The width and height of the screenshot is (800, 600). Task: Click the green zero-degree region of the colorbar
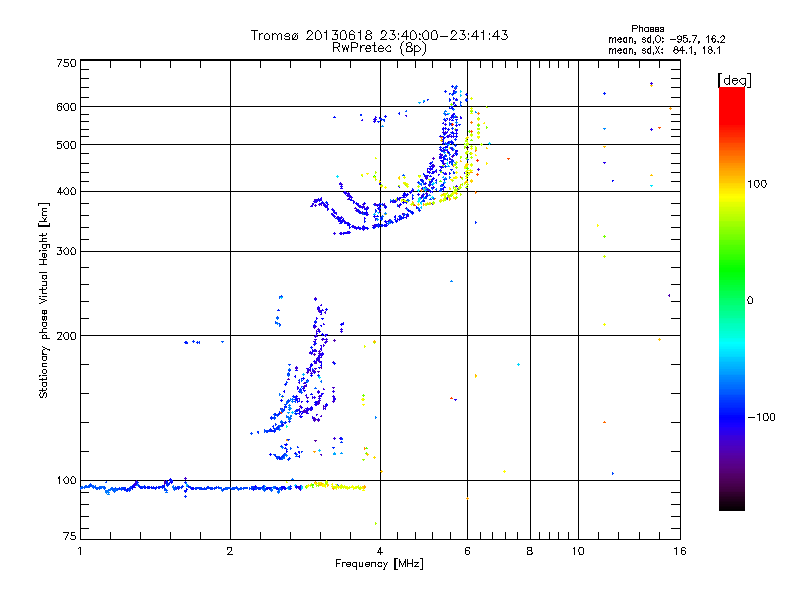point(732,299)
